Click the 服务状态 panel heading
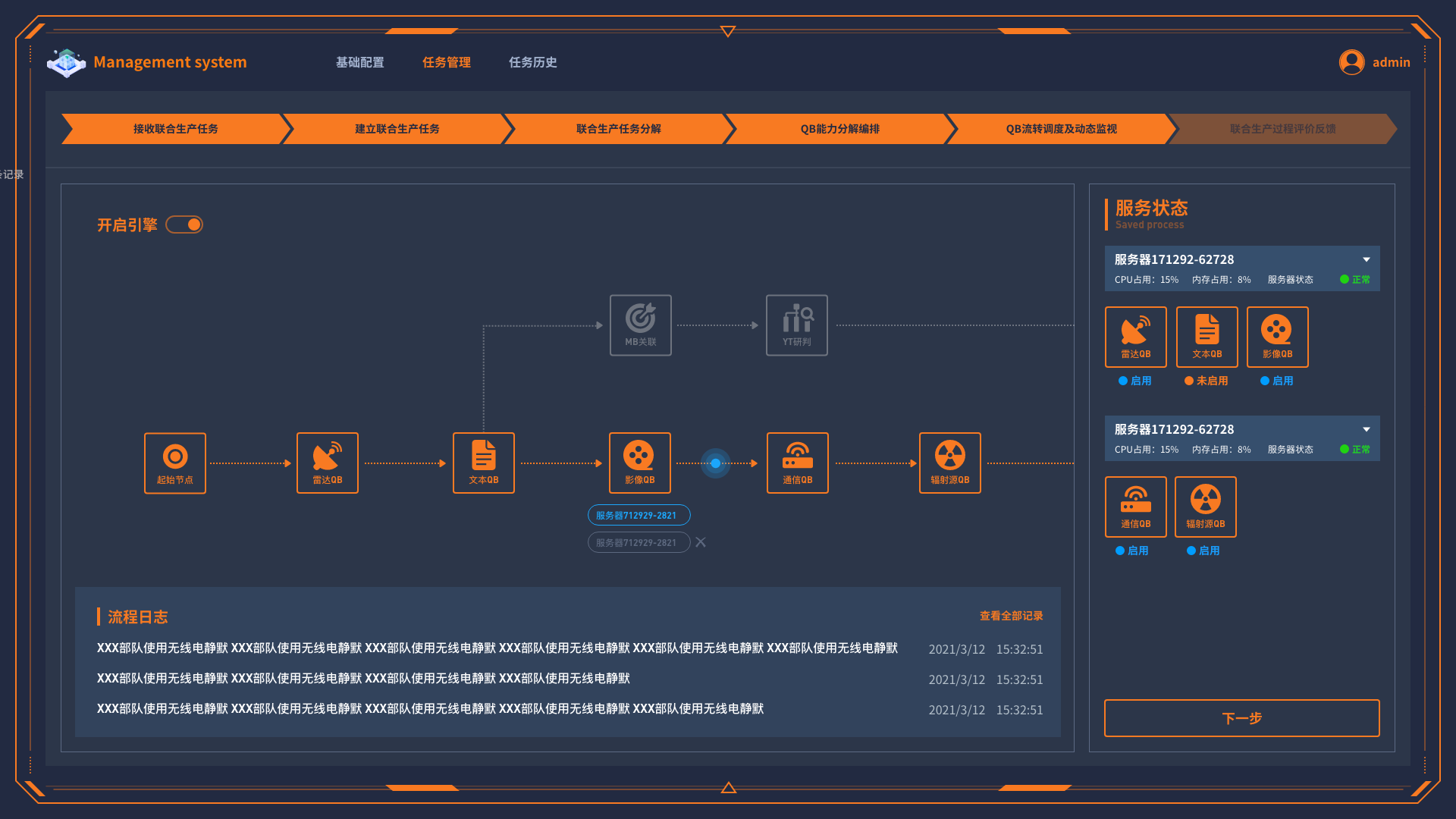 (x=1151, y=208)
